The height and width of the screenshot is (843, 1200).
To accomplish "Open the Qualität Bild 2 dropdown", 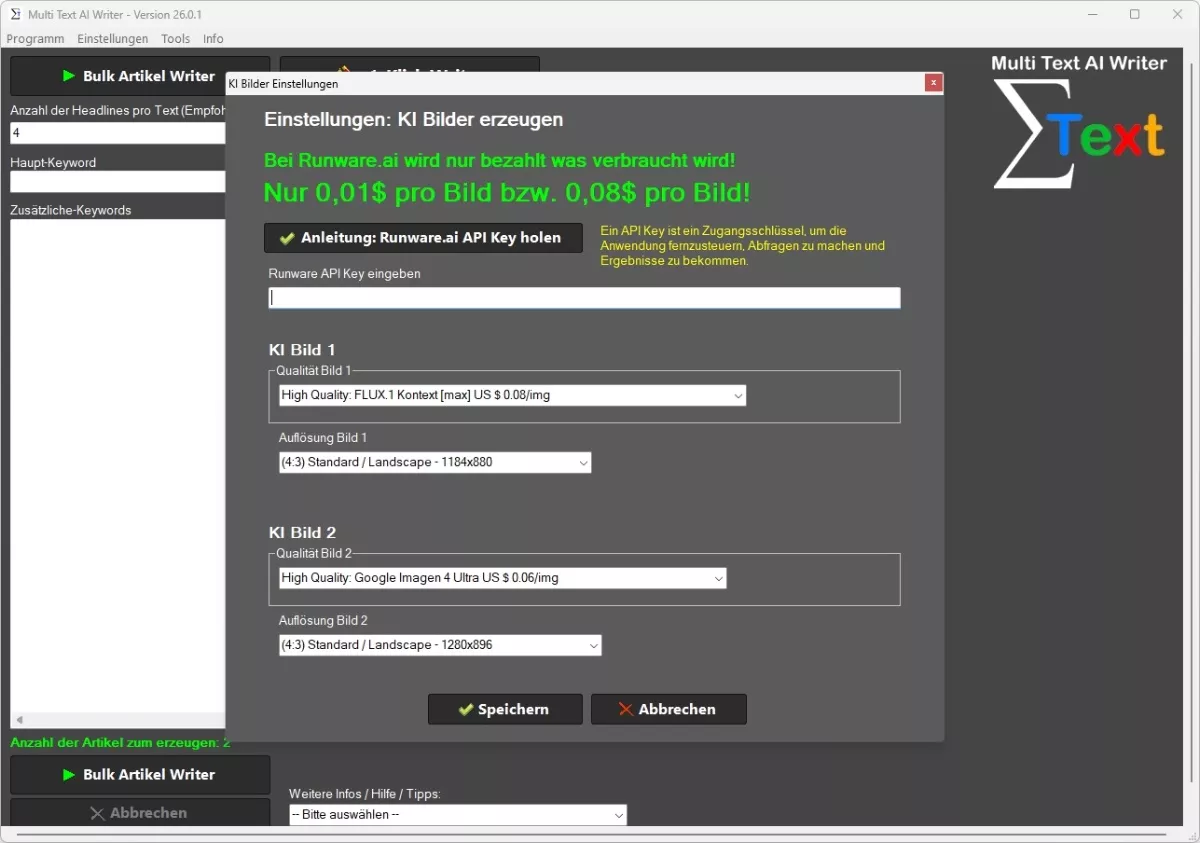I will [x=502, y=578].
